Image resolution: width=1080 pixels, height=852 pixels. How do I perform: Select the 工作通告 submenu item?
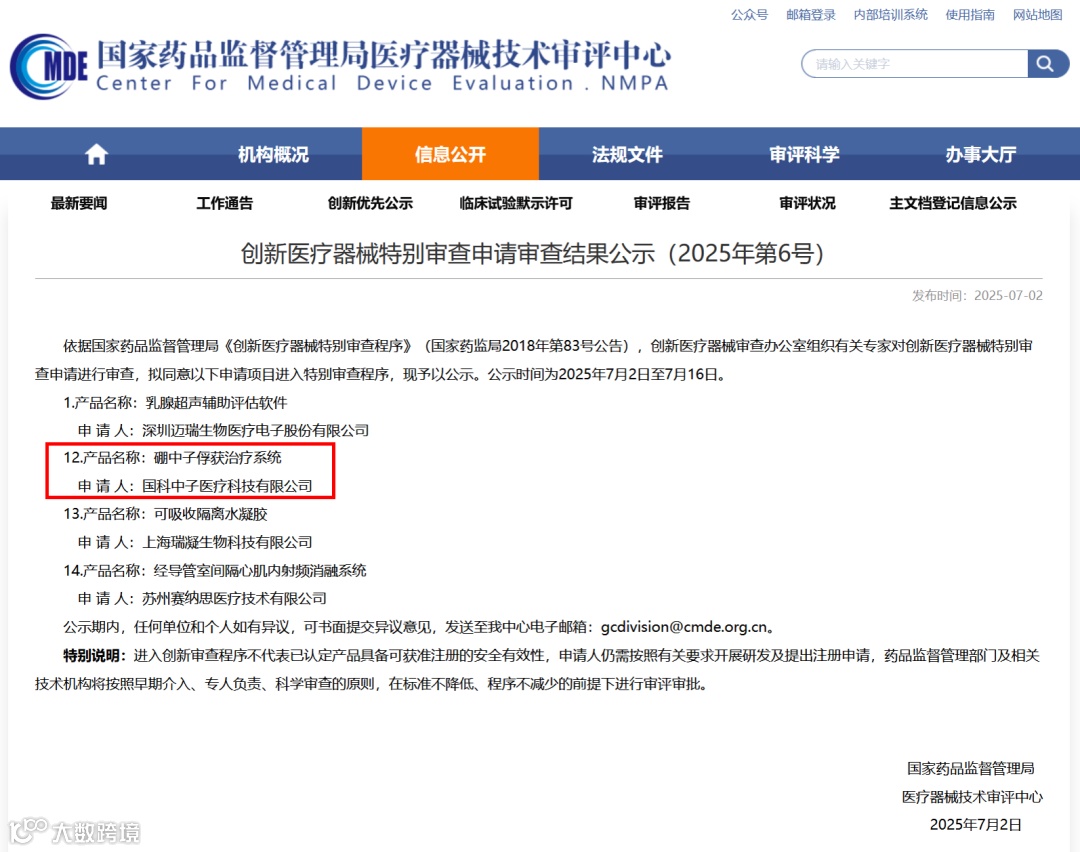(x=225, y=203)
